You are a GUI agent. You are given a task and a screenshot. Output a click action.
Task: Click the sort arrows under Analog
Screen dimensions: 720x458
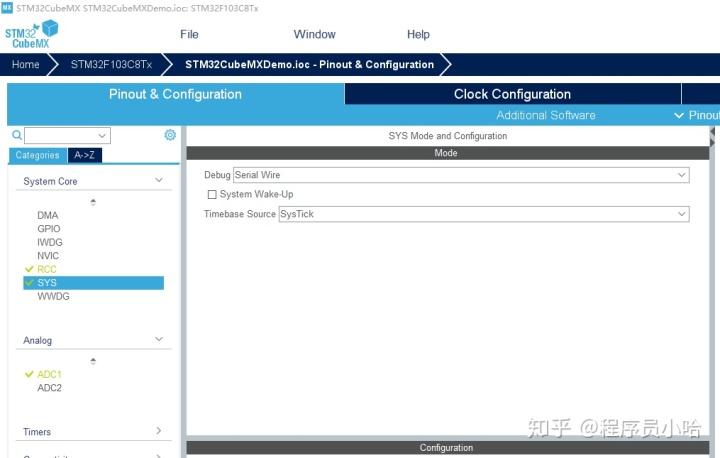click(x=93, y=362)
